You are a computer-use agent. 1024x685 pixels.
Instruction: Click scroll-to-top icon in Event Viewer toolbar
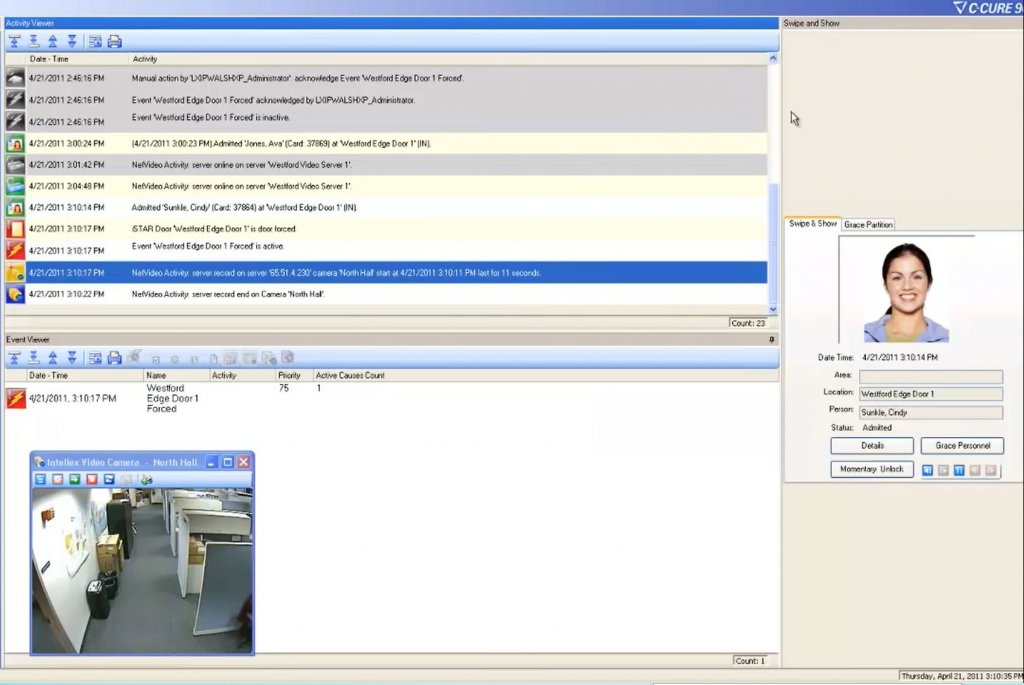click(x=14, y=358)
